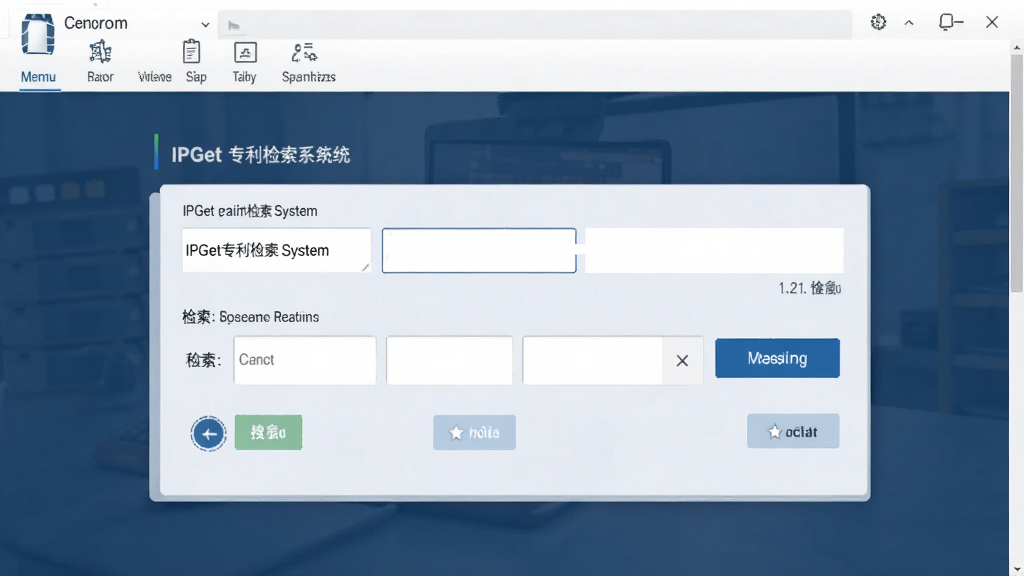1024x576 pixels.
Task: Click the green search button
Action: [268, 432]
